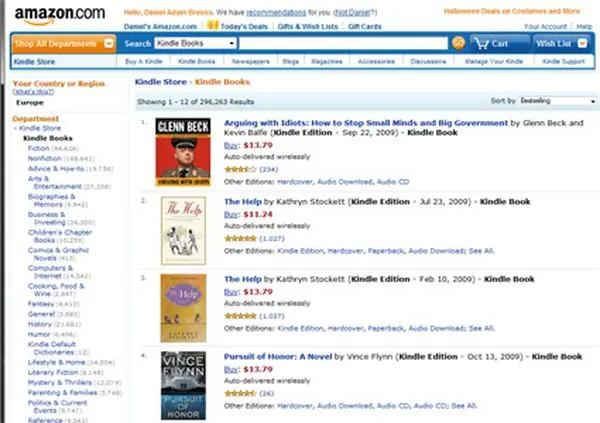
Task: Open Computers & Internet category
Action: (x=50, y=272)
